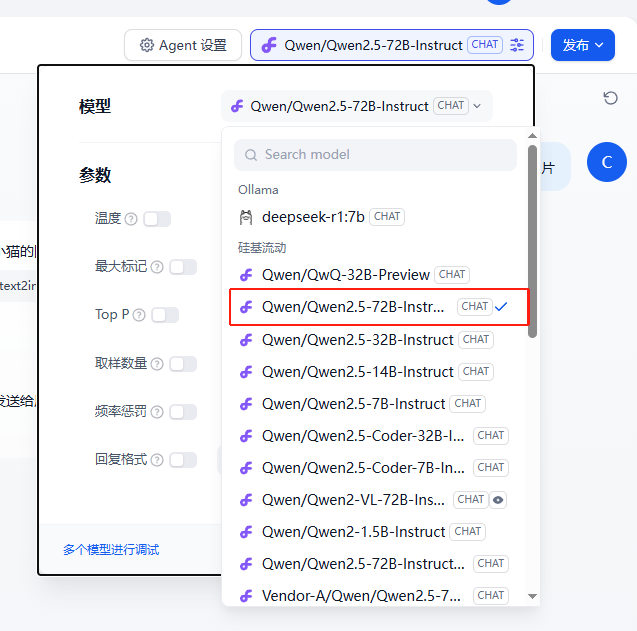Turn on the 最大标记 toggle
This screenshot has height=631, width=637.
pyautogui.click(x=183, y=267)
